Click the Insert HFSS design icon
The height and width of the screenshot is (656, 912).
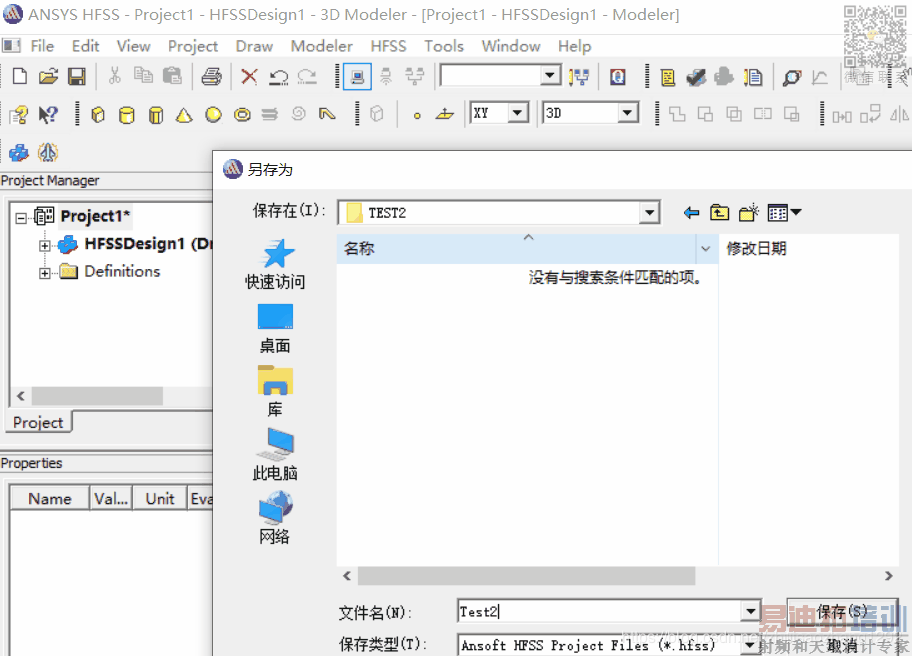click(x=19, y=153)
